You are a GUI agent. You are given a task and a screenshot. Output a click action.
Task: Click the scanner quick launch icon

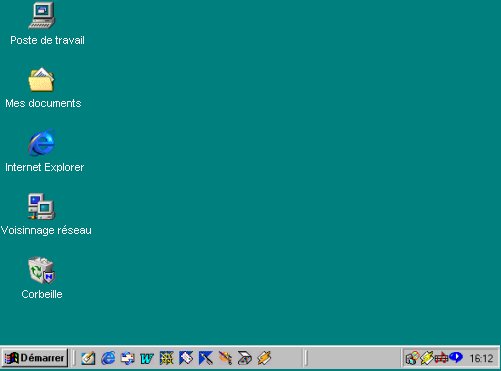click(245, 358)
